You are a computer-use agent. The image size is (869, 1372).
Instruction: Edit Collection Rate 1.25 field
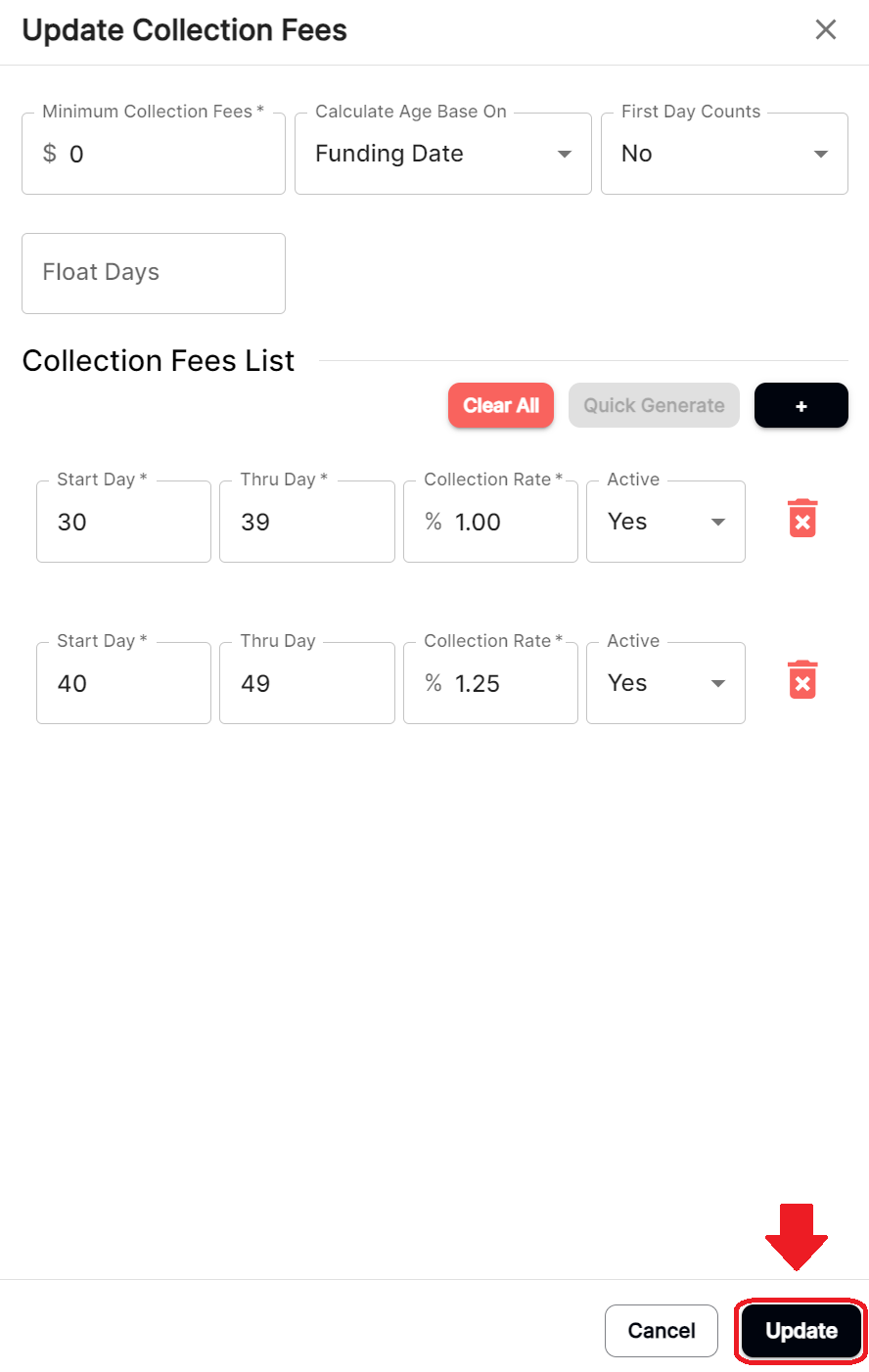[504, 684]
